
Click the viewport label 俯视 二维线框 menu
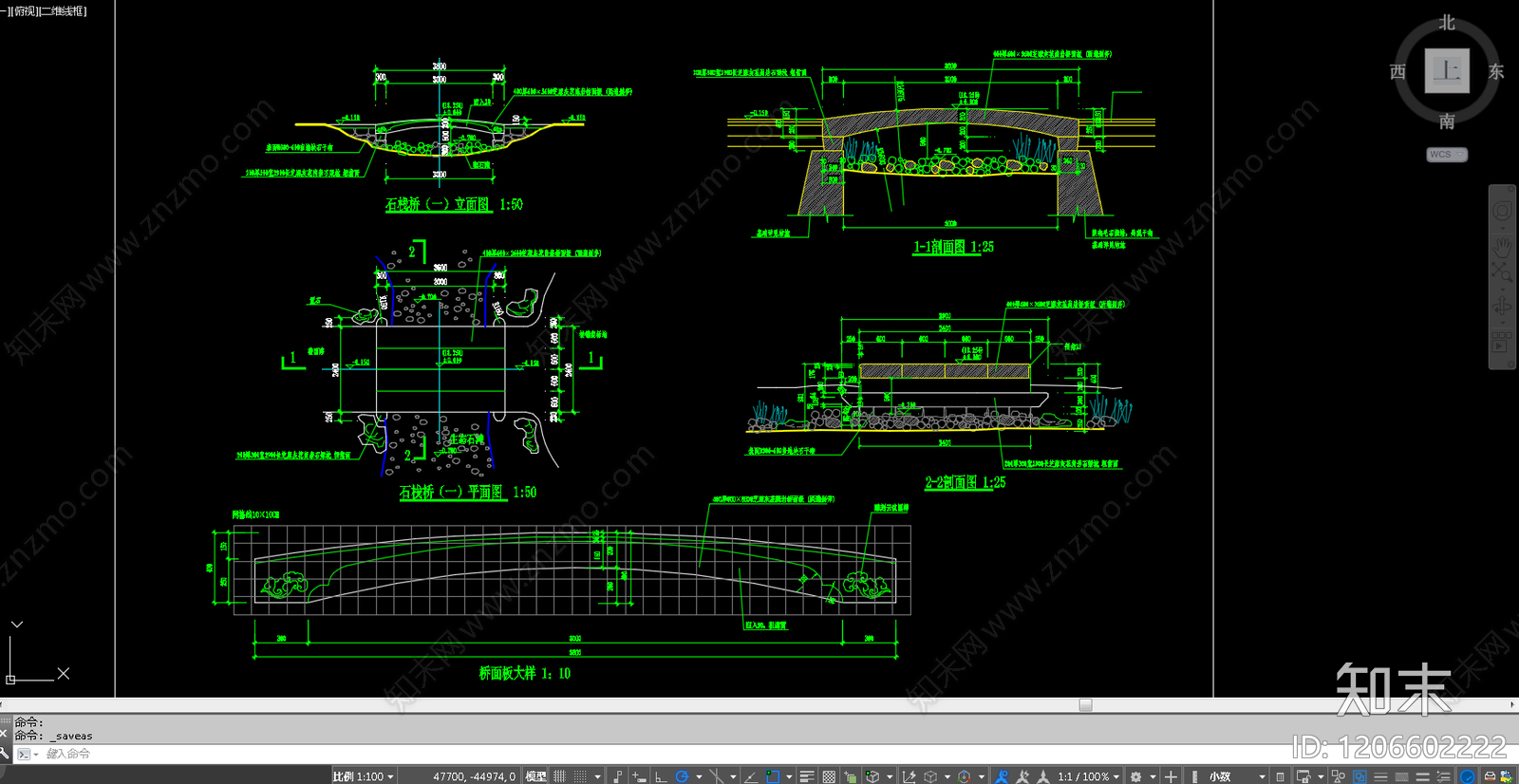(x=47, y=11)
